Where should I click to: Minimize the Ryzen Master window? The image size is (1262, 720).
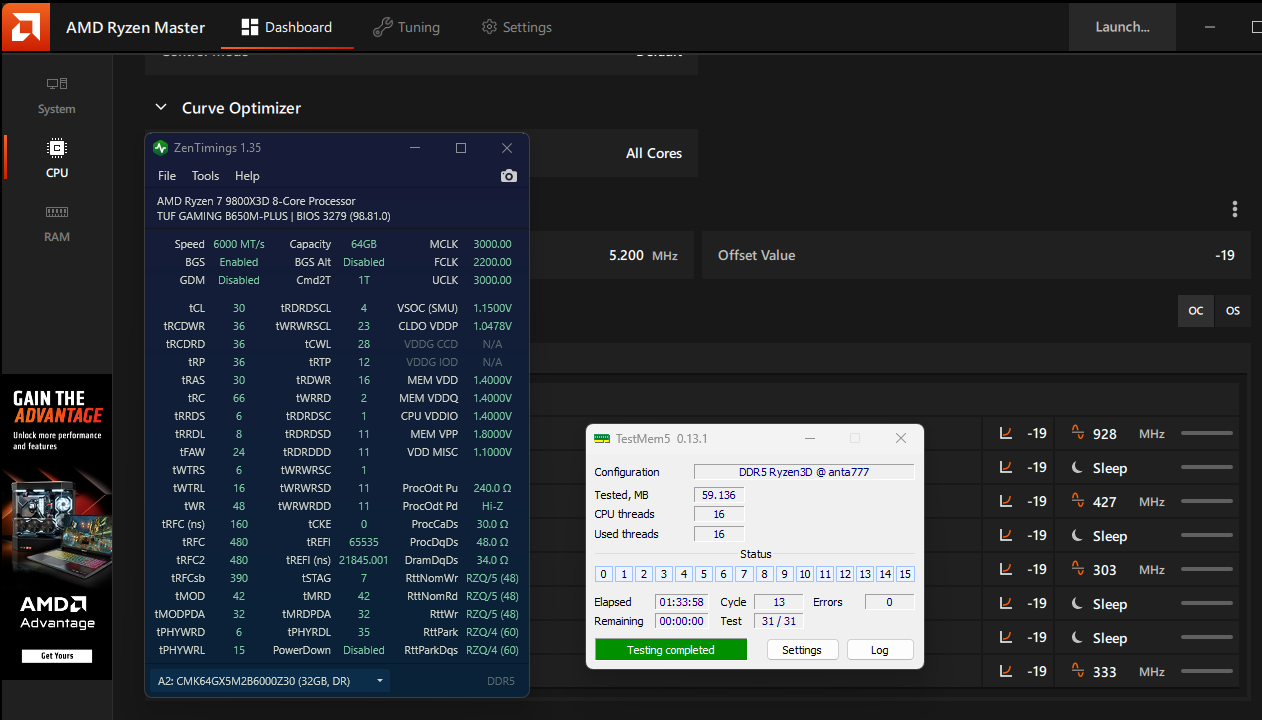1211,27
